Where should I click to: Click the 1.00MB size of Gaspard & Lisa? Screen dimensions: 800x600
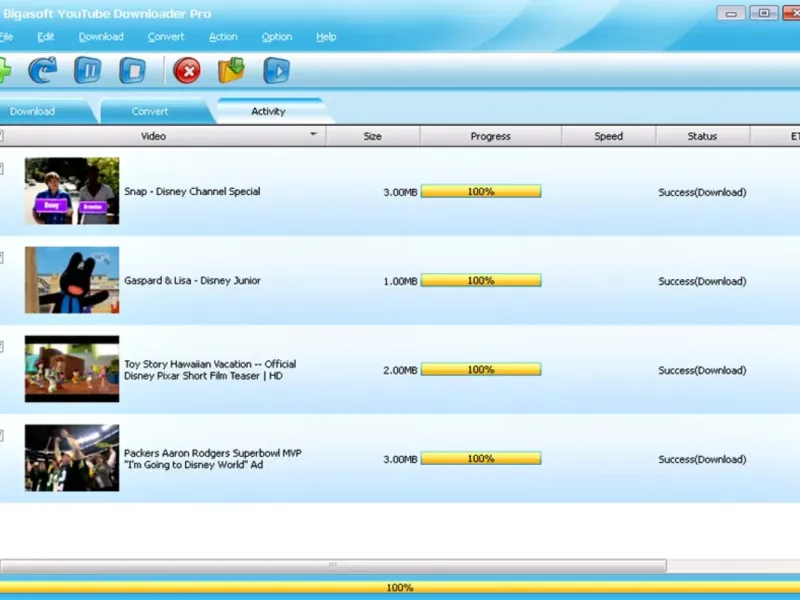tap(400, 281)
